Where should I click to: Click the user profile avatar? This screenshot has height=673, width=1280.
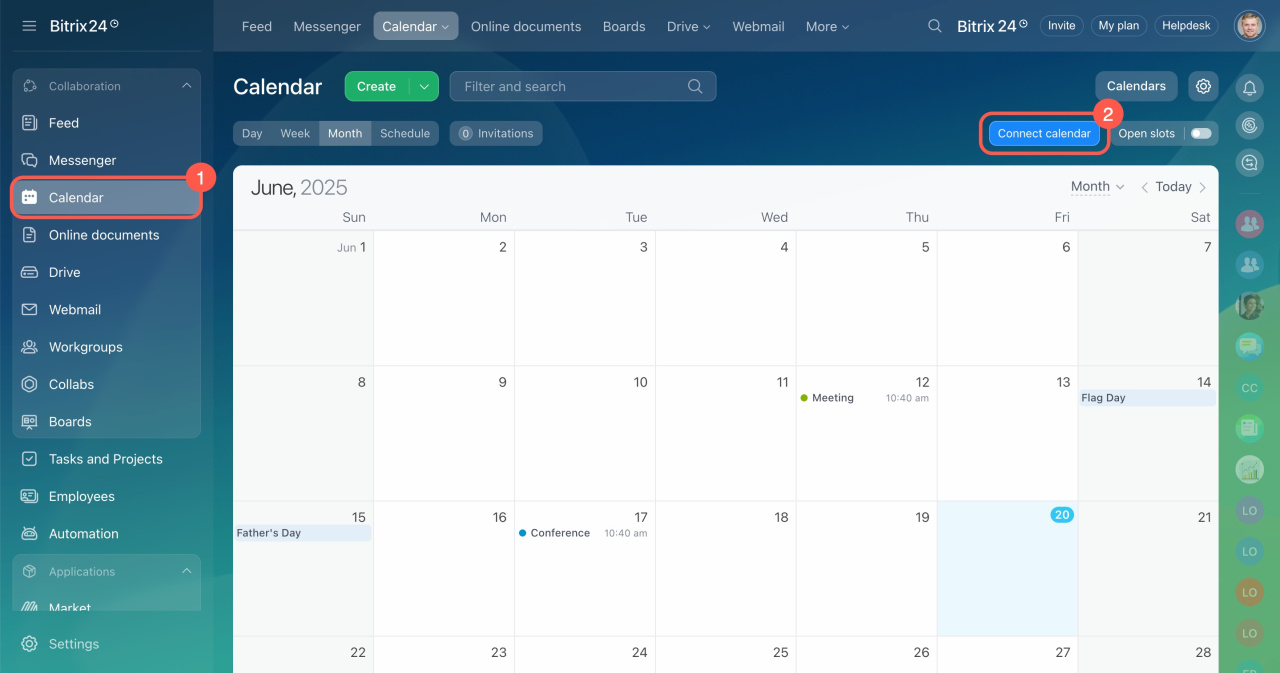[x=1249, y=26]
